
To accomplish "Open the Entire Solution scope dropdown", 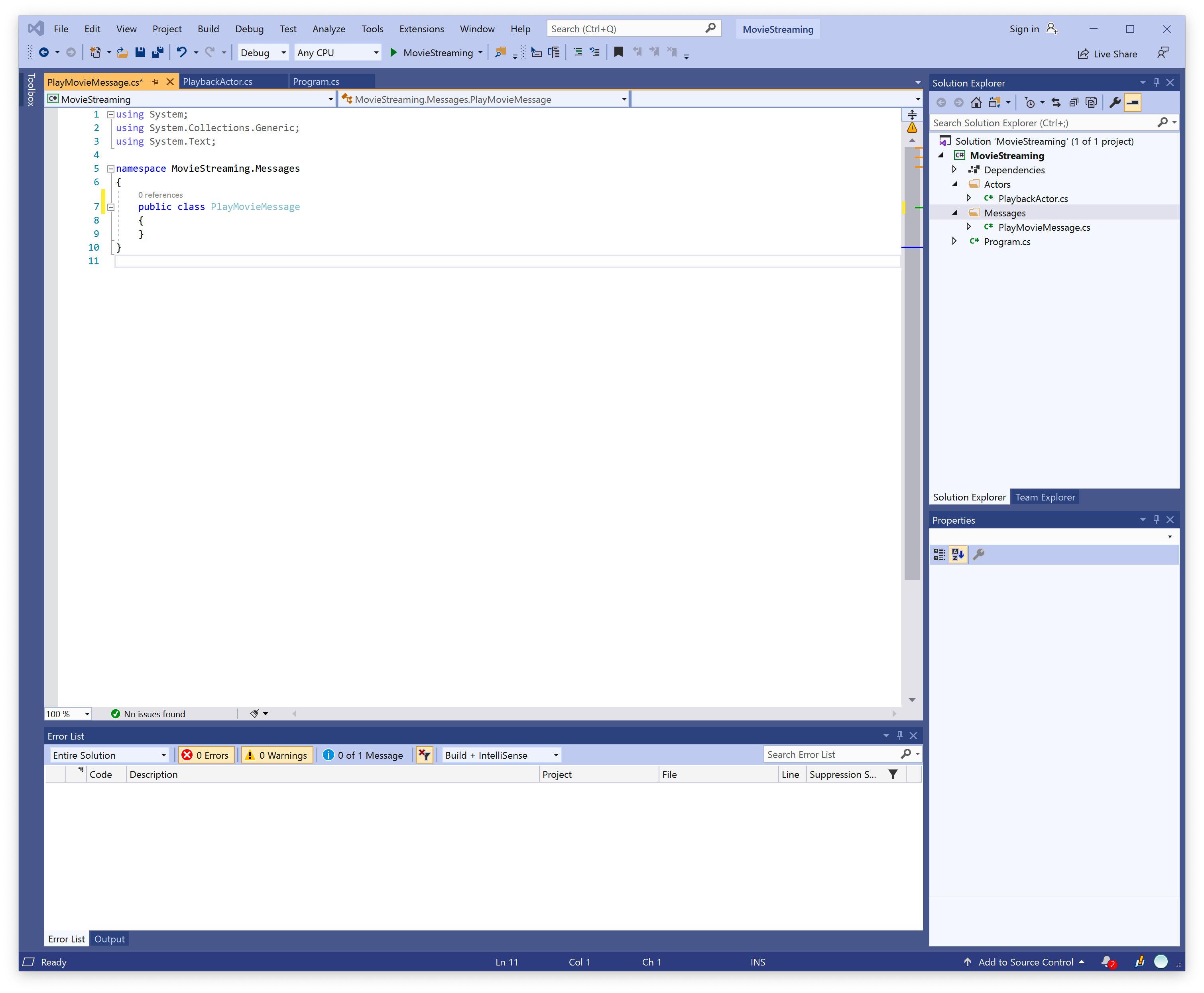I will tap(109, 755).
